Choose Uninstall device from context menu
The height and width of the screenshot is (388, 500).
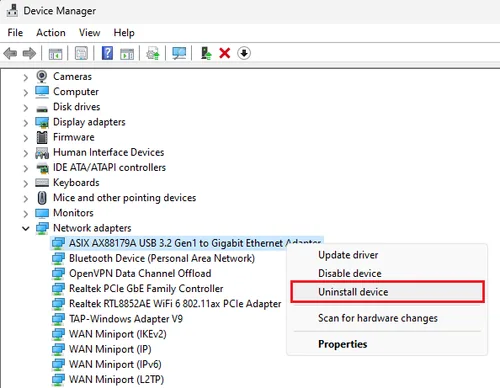(387, 292)
